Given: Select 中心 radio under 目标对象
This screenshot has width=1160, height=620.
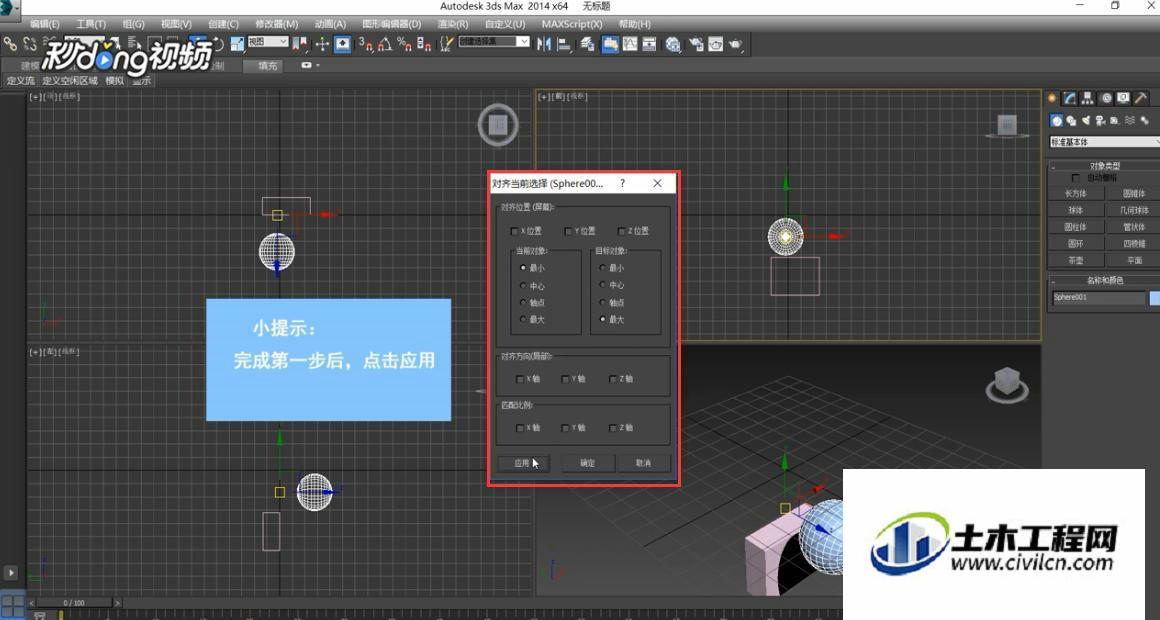Looking at the screenshot, I should 603,285.
